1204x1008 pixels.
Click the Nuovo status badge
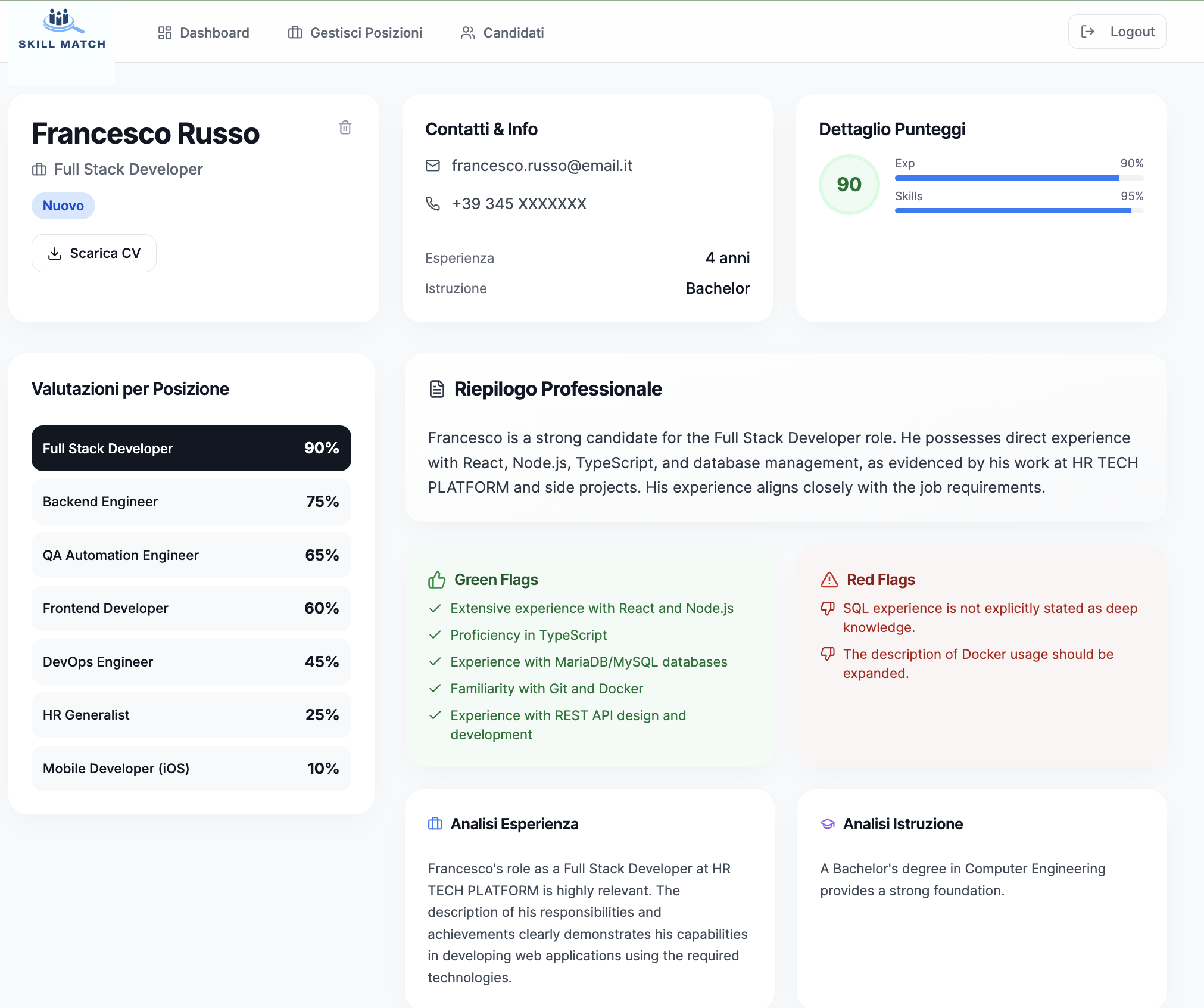tap(63, 206)
